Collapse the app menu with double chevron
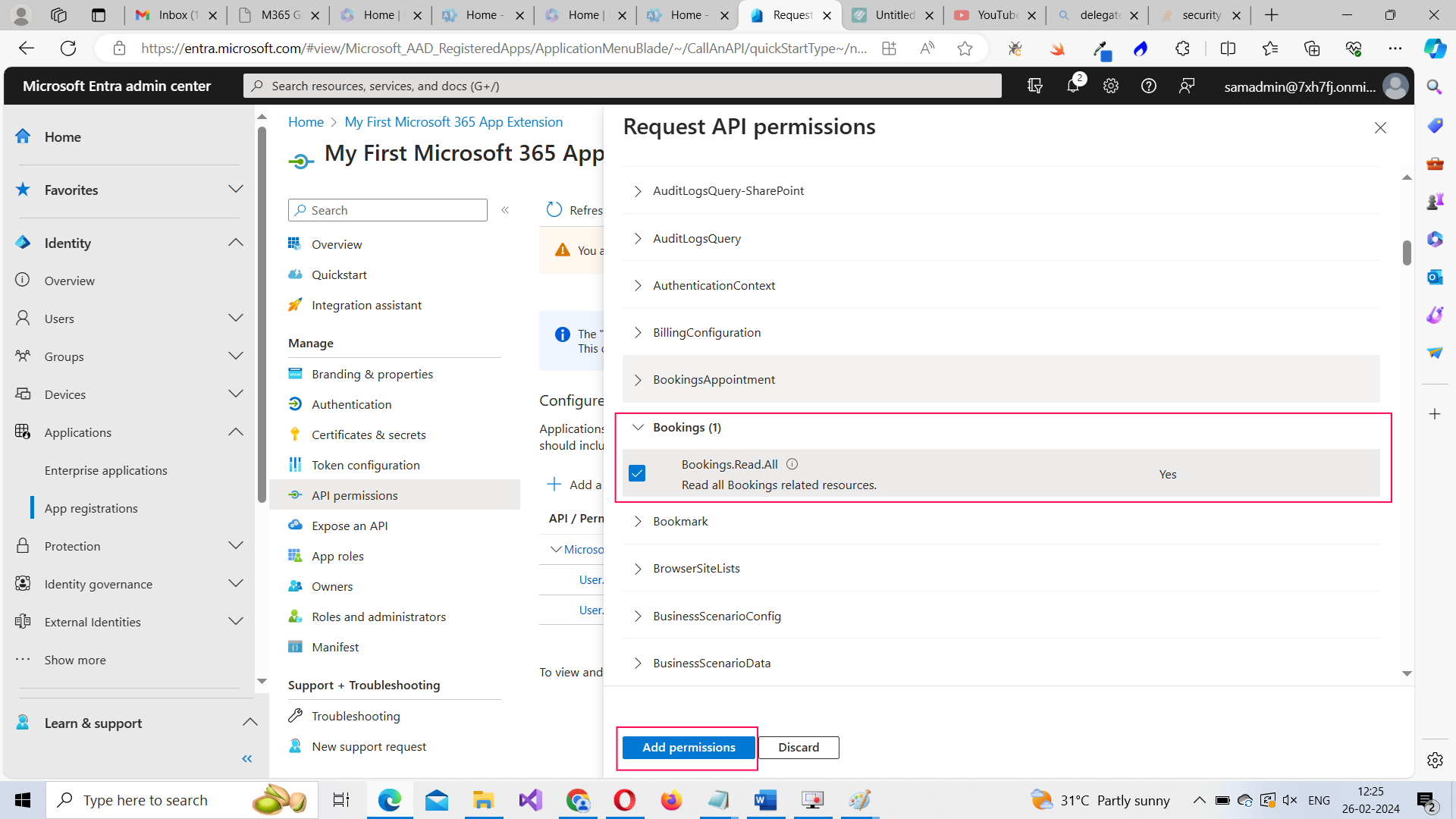 coord(505,210)
